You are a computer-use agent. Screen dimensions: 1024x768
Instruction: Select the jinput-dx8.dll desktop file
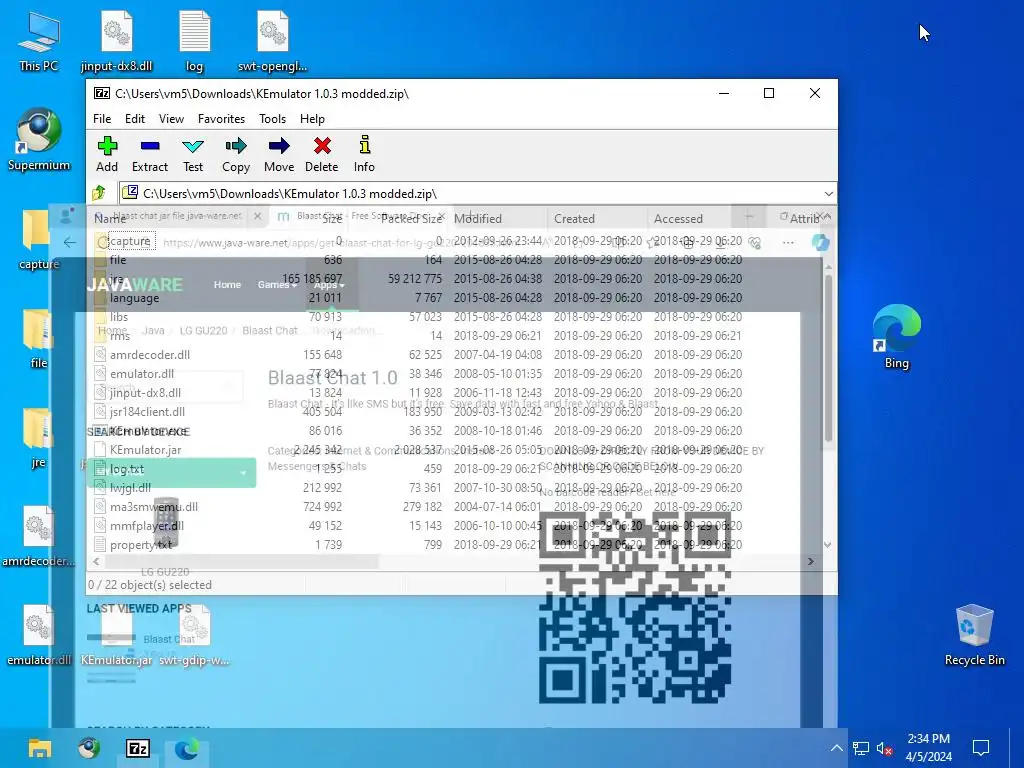pos(116,41)
